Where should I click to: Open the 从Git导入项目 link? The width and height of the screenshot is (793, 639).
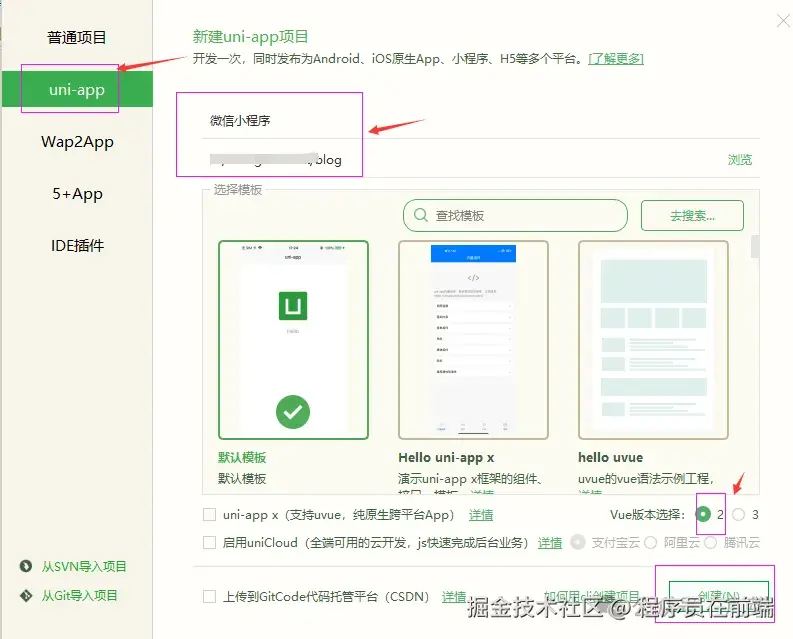[79, 595]
